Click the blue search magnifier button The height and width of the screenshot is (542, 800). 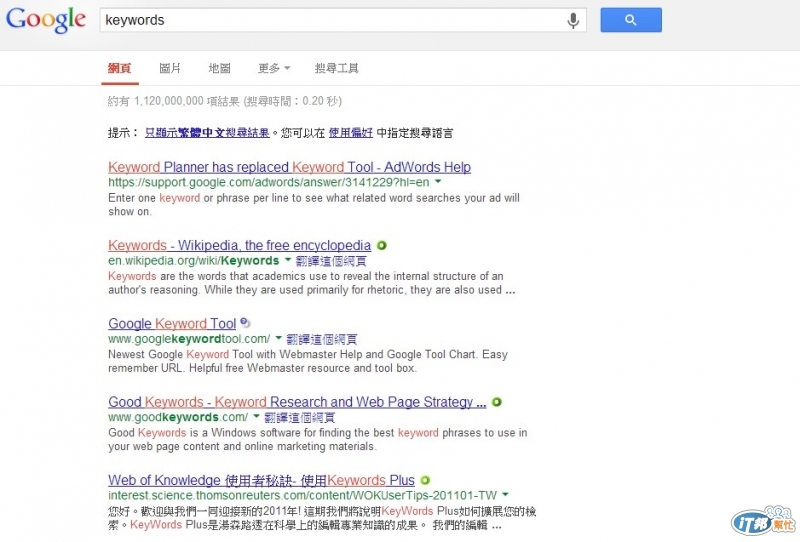pos(631,20)
